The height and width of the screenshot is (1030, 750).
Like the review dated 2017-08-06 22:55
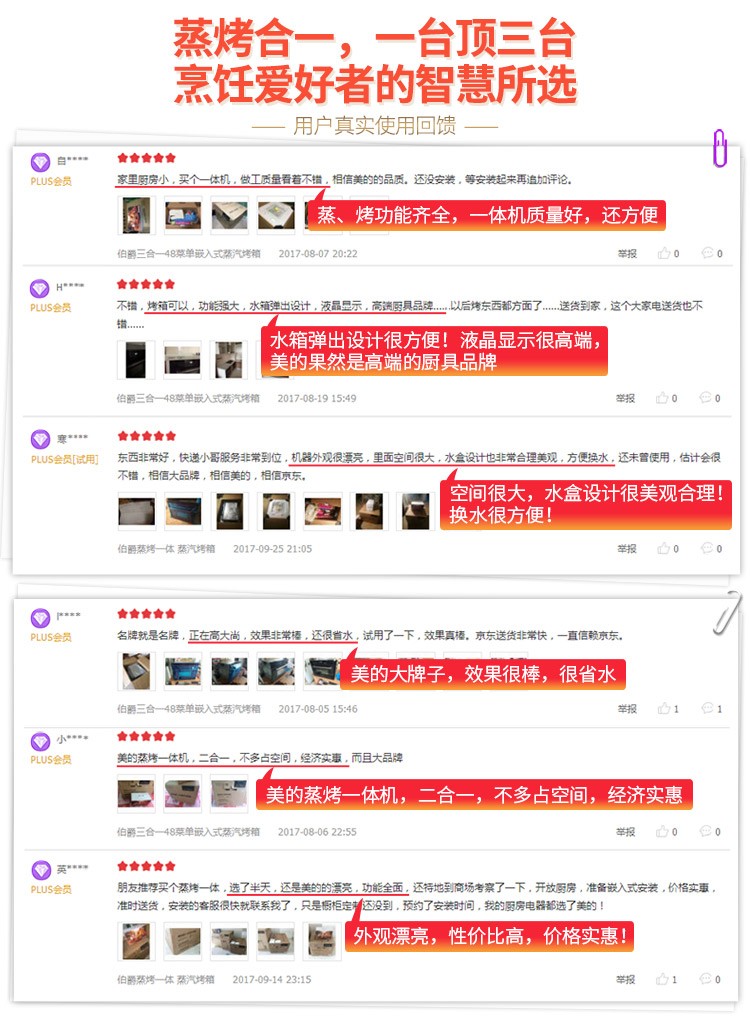click(662, 831)
